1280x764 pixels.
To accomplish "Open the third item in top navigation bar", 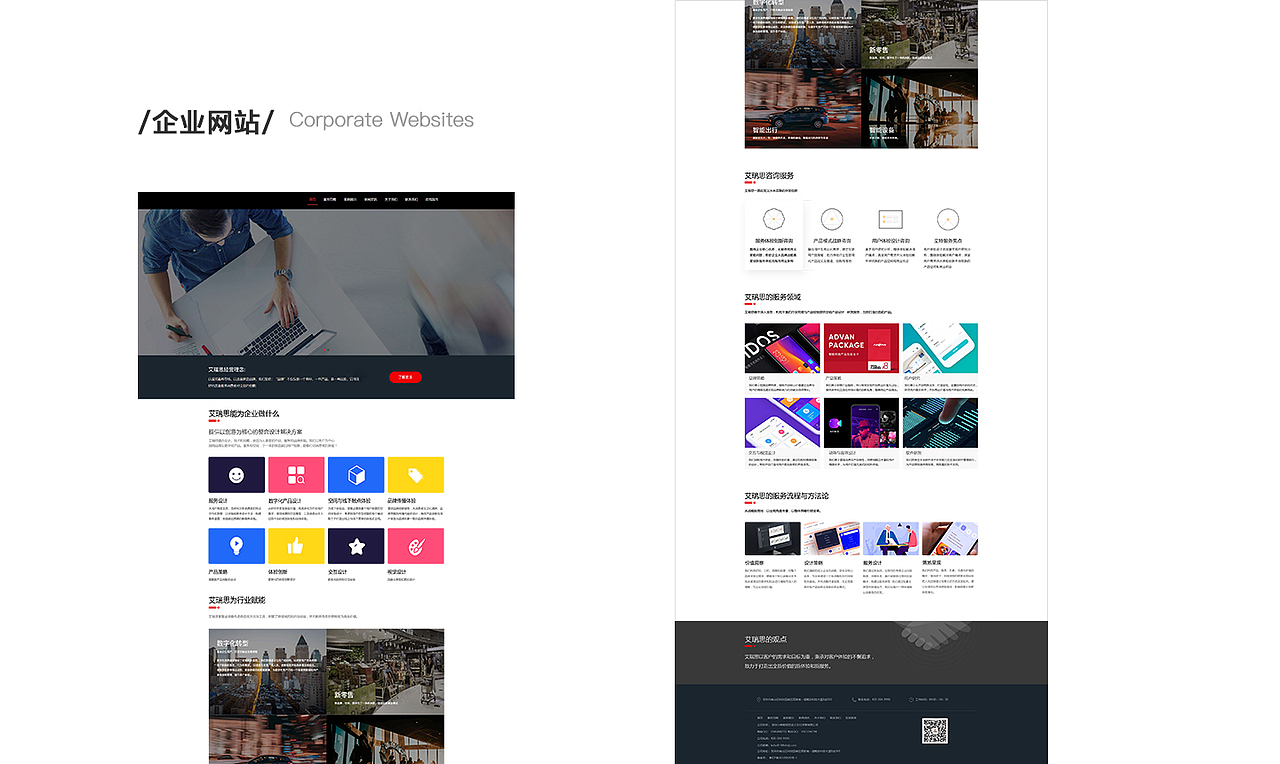I will coord(350,200).
